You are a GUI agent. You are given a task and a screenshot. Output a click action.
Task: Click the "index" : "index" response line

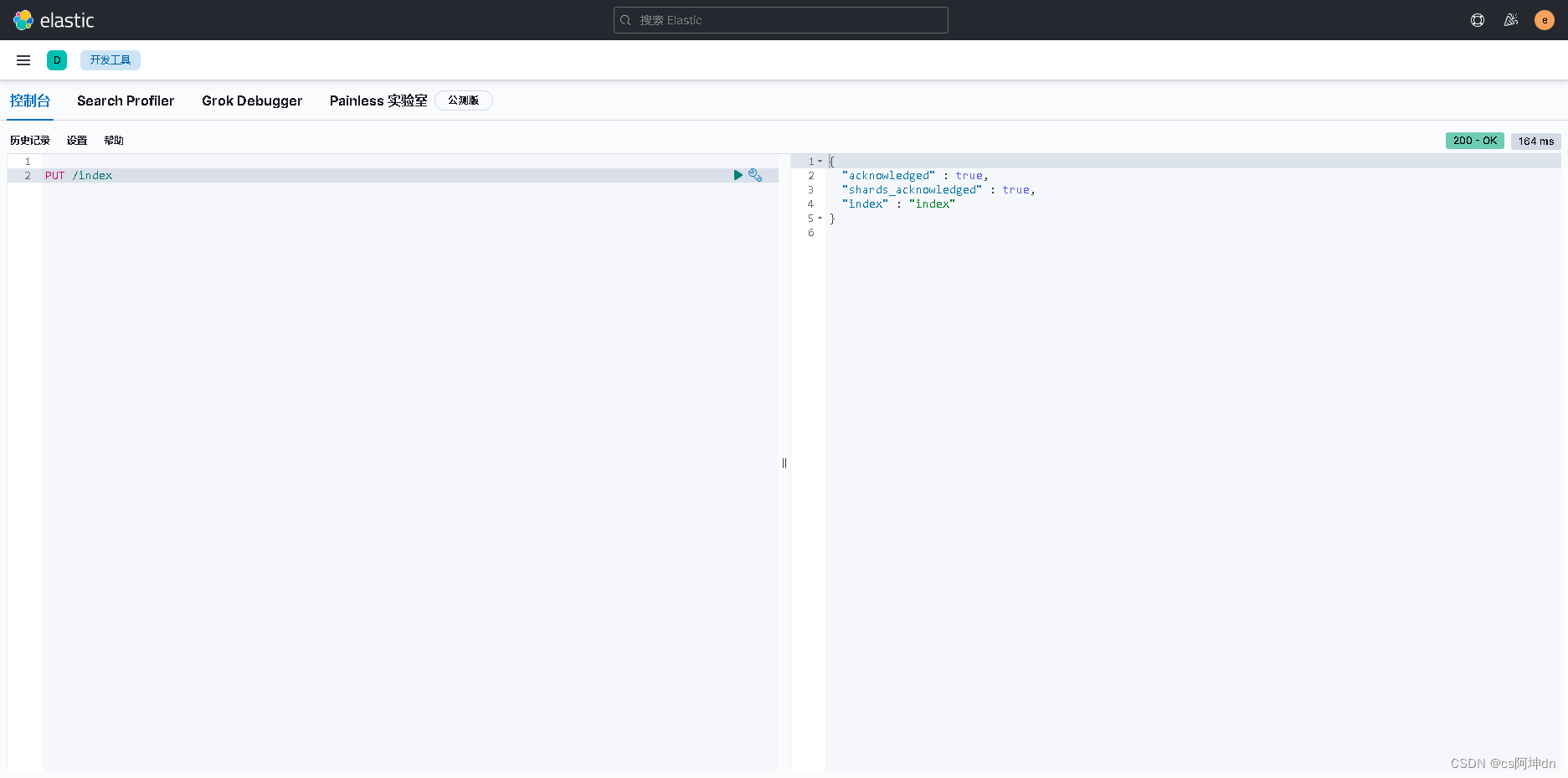[x=898, y=204]
